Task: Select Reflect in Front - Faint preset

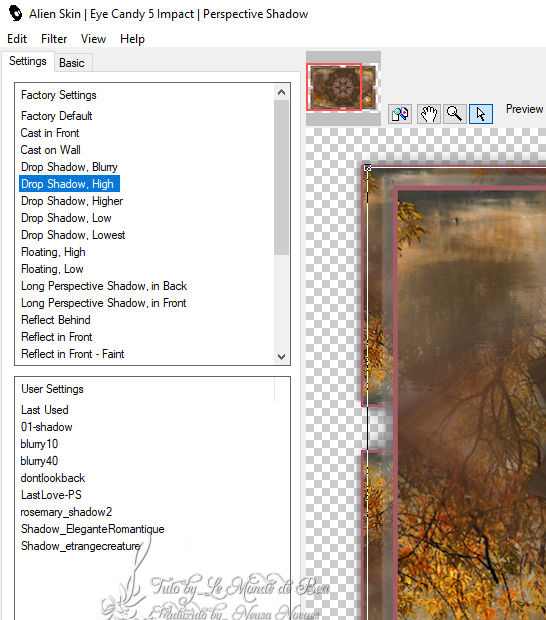Action: pos(73,354)
